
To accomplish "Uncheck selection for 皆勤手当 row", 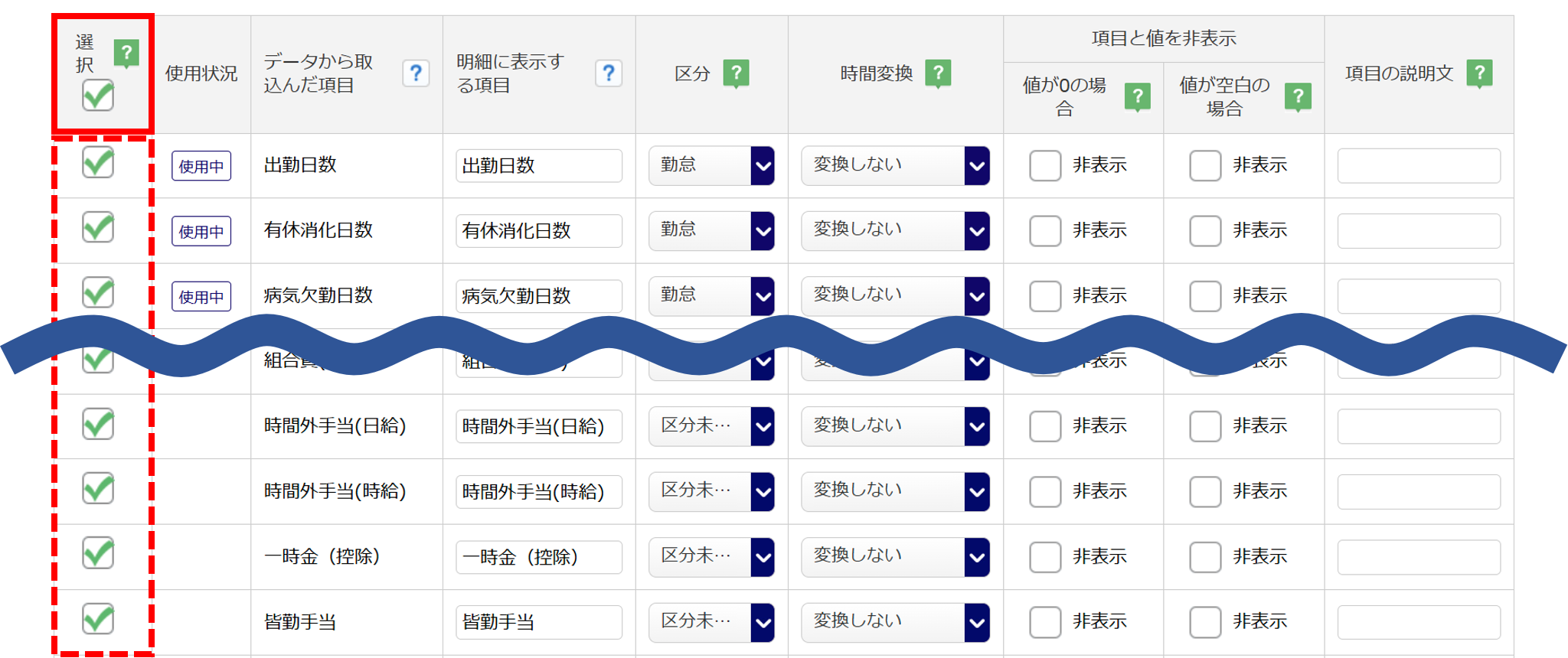I will pos(98,619).
